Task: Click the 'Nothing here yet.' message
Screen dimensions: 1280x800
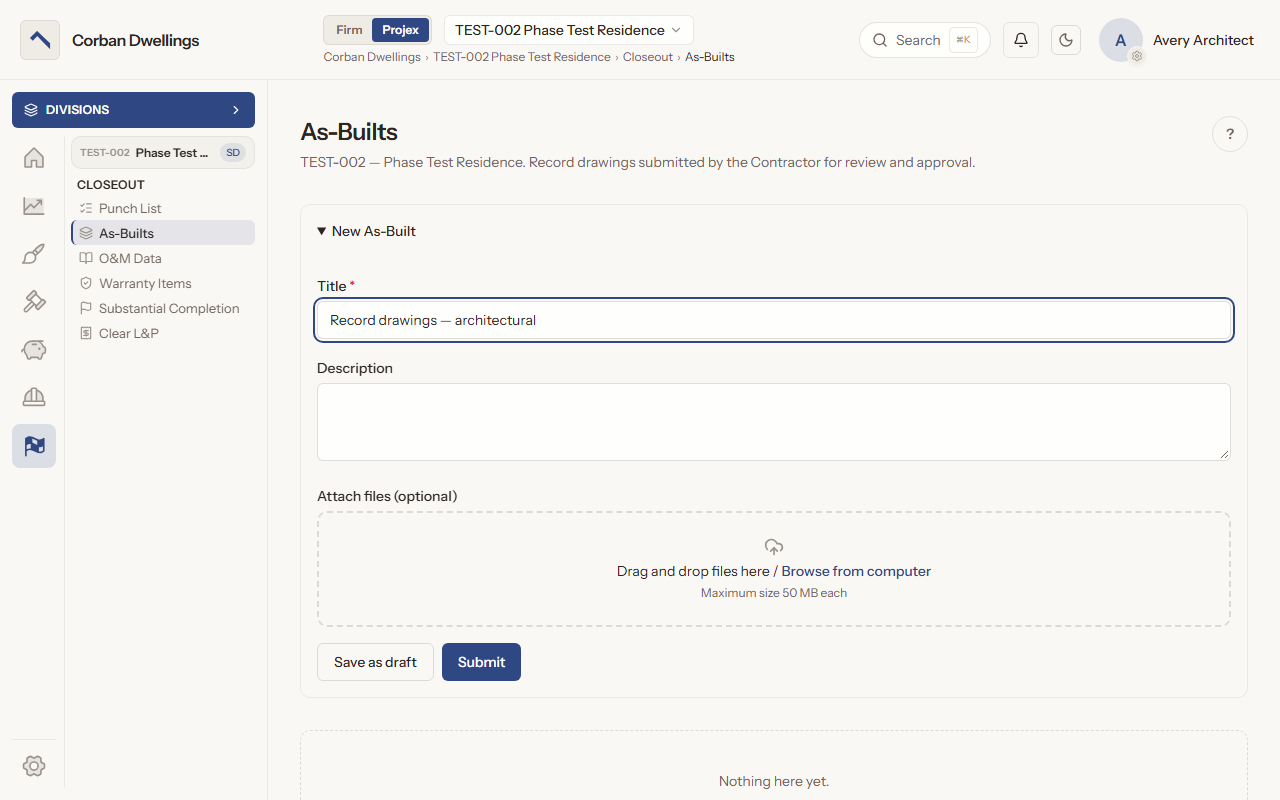Action: [x=774, y=781]
